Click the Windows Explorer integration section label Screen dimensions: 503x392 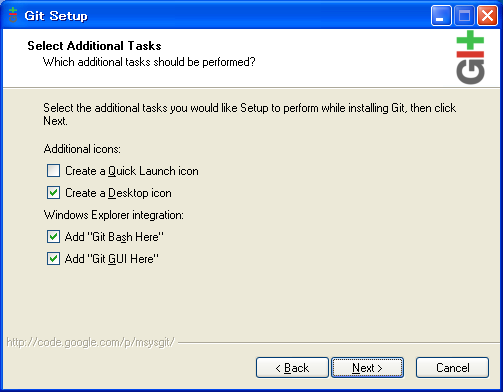click(114, 215)
